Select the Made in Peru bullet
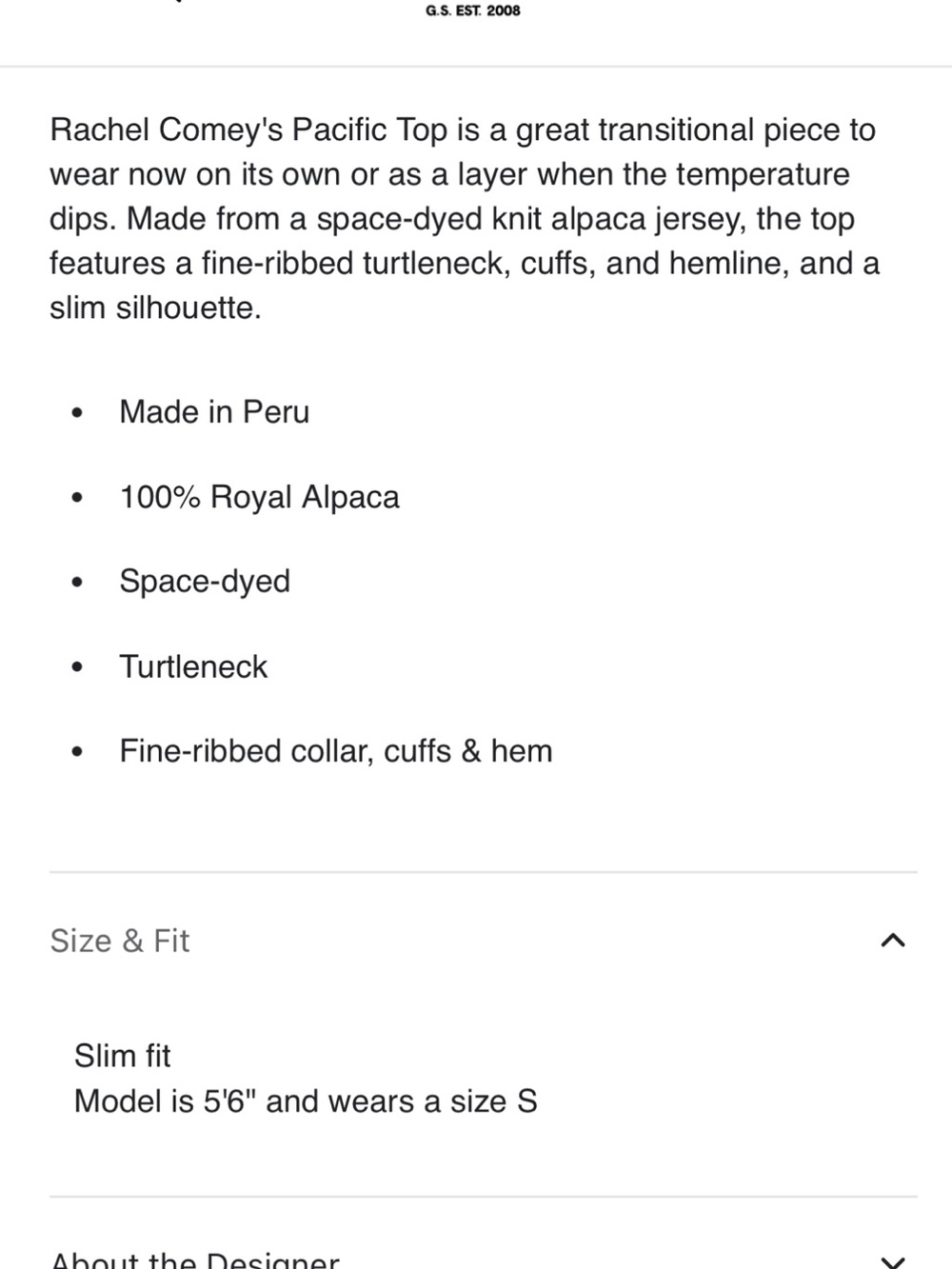The image size is (952, 1269). 214,412
